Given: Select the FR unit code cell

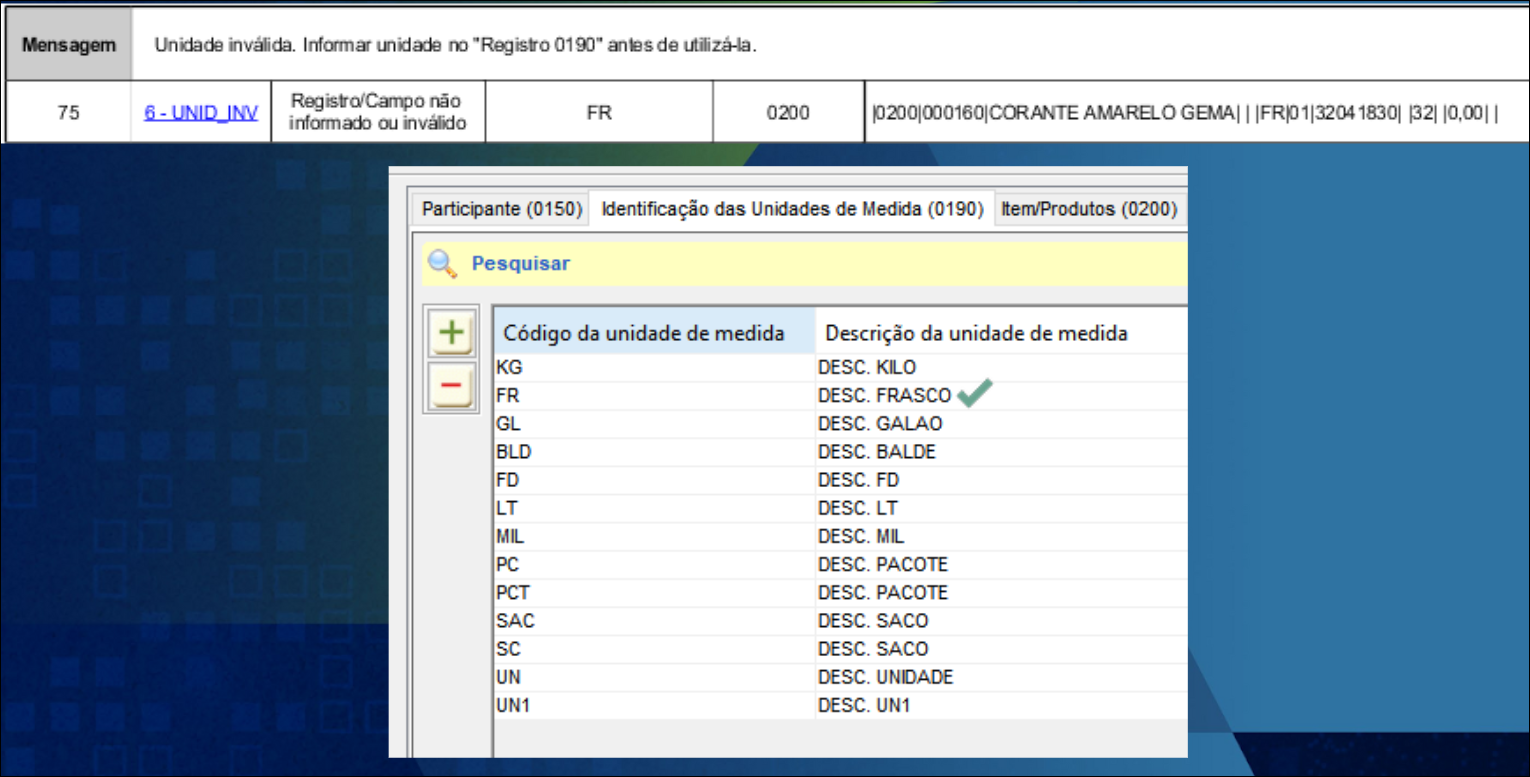Looking at the screenshot, I should (654, 396).
